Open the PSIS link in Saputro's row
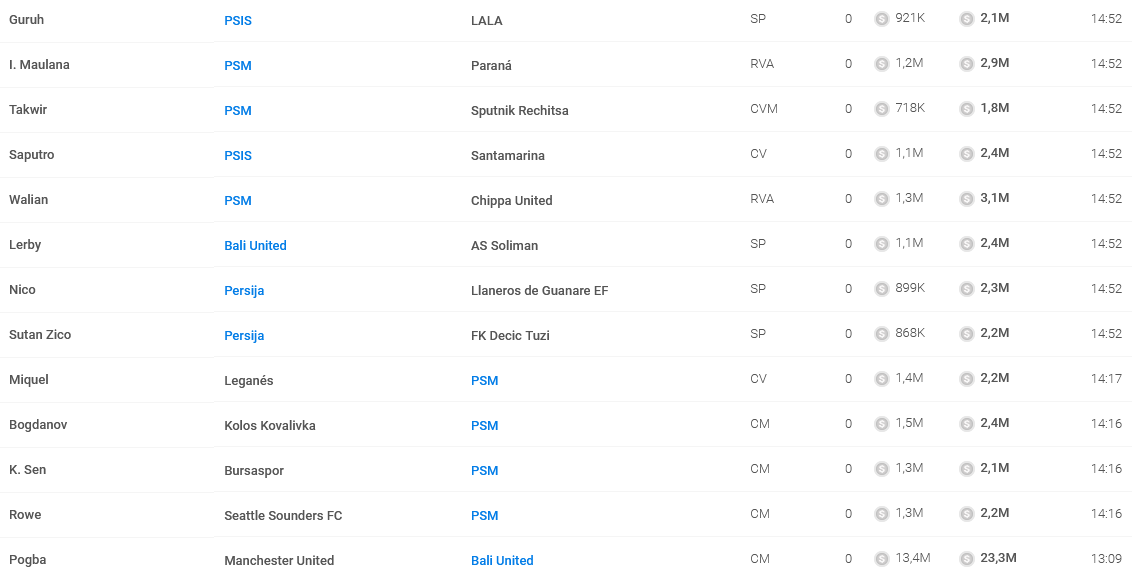This screenshot has width=1133, height=576. pos(238,155)
